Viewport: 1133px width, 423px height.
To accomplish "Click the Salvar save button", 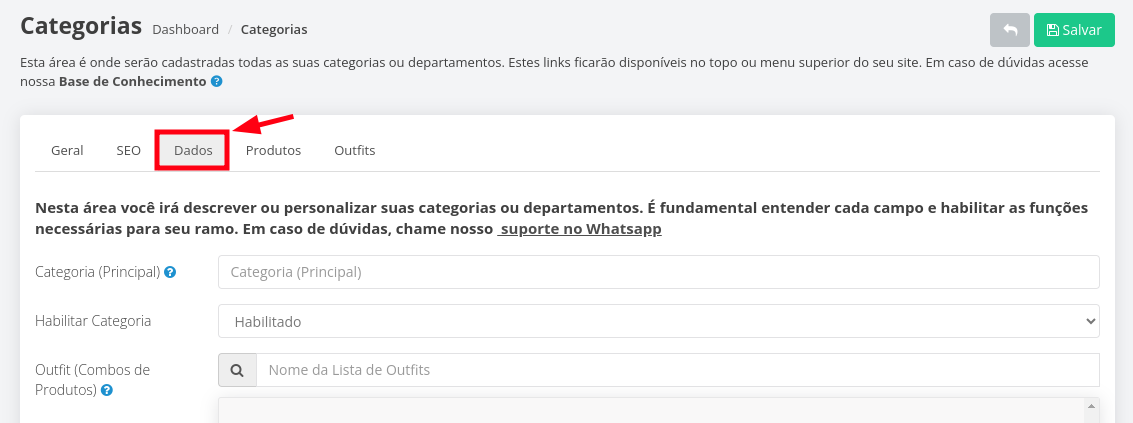I will click(x=1074, y=30).
